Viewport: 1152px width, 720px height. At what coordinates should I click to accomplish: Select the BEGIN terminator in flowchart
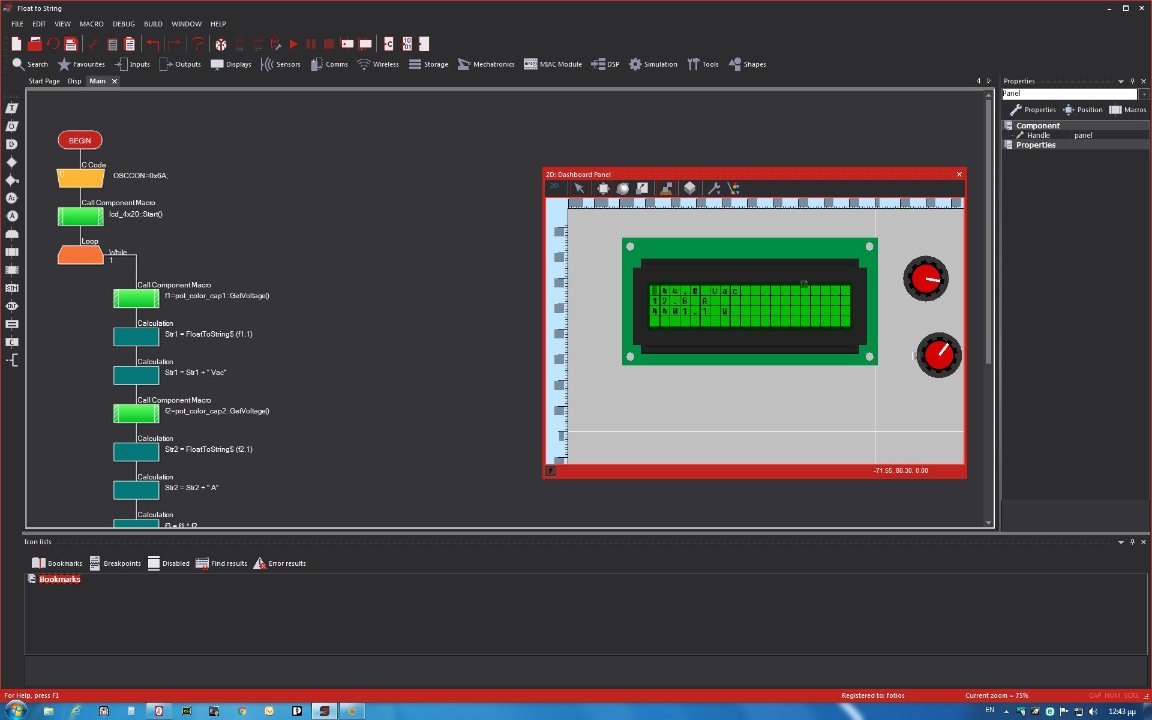click(x=80, y=140)
